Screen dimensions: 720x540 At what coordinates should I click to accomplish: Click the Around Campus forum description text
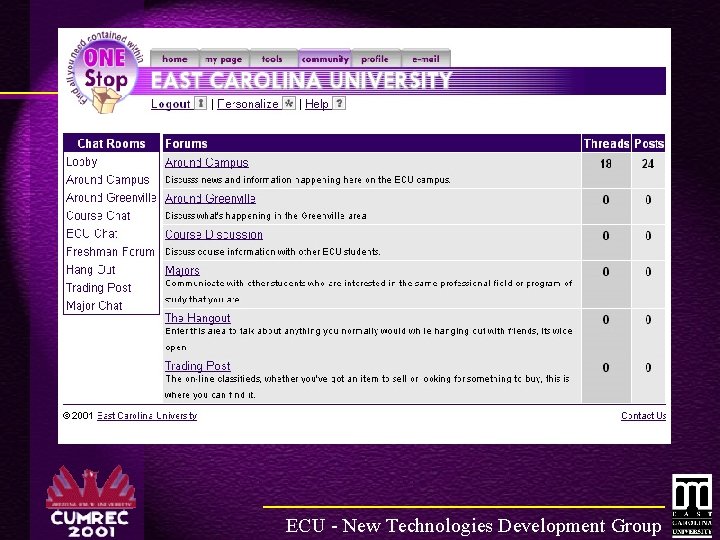pos(308,180)
